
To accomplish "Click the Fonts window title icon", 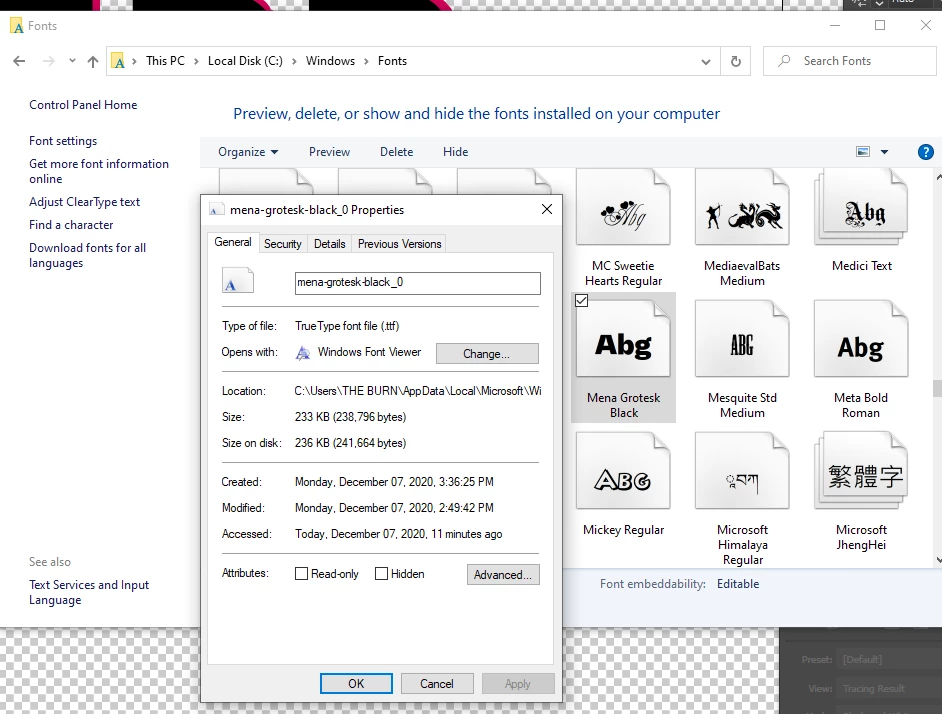I will click(x=17, y=26).
